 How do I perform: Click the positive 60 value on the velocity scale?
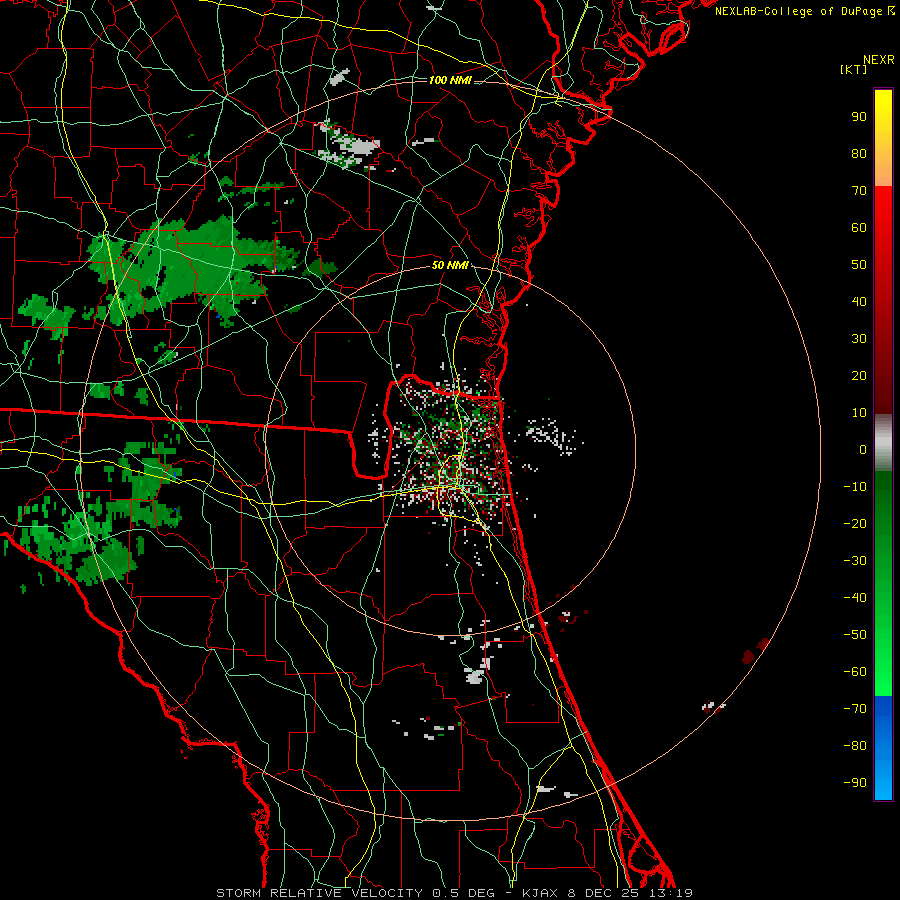(859, 228)
